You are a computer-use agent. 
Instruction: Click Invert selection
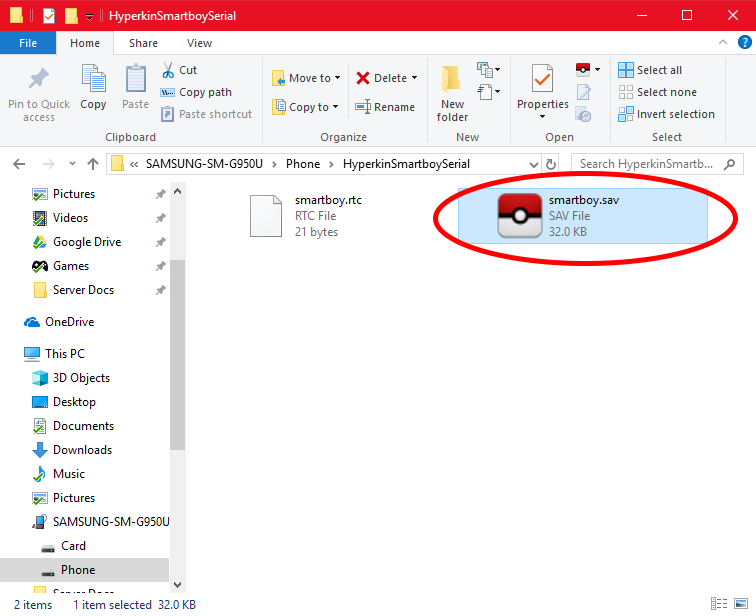tap(665, 114)
